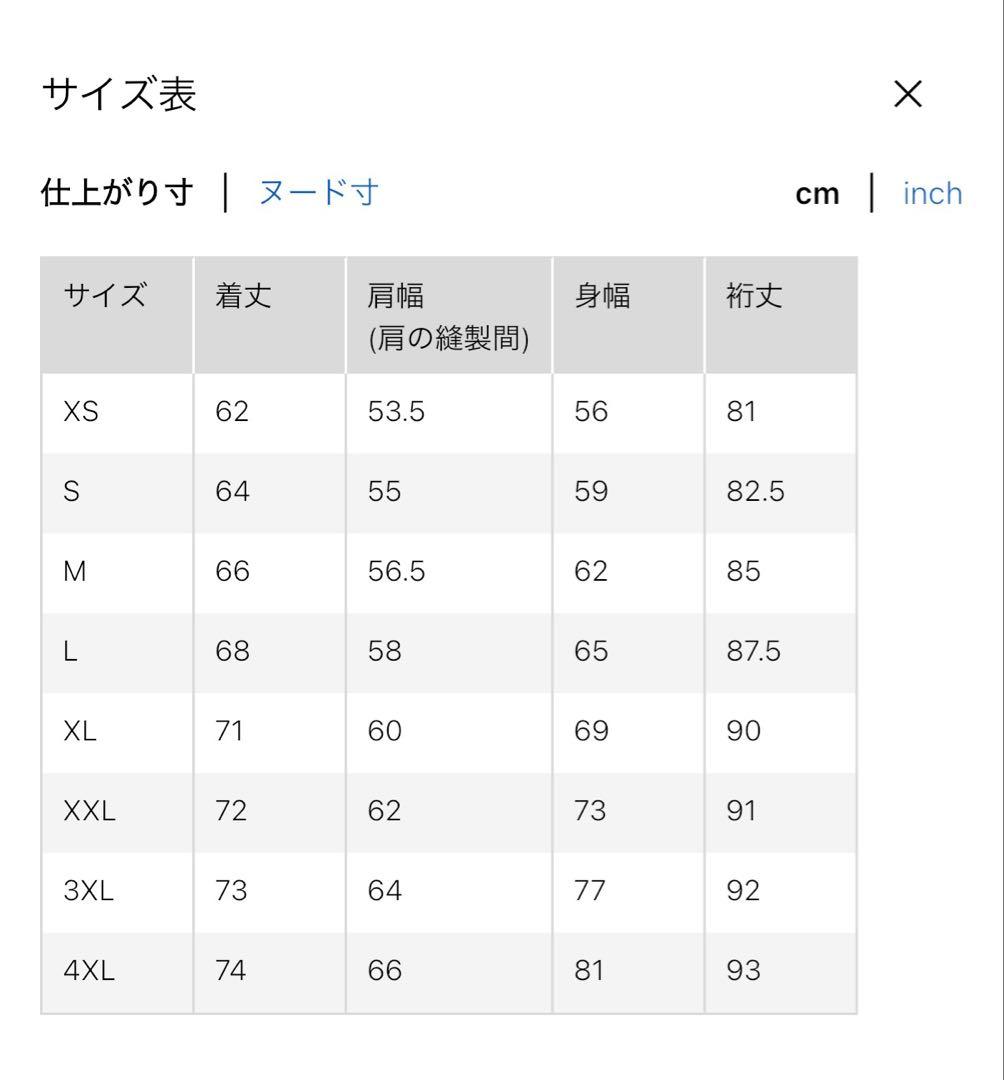Select the 3XL size row

pos(90,891)
